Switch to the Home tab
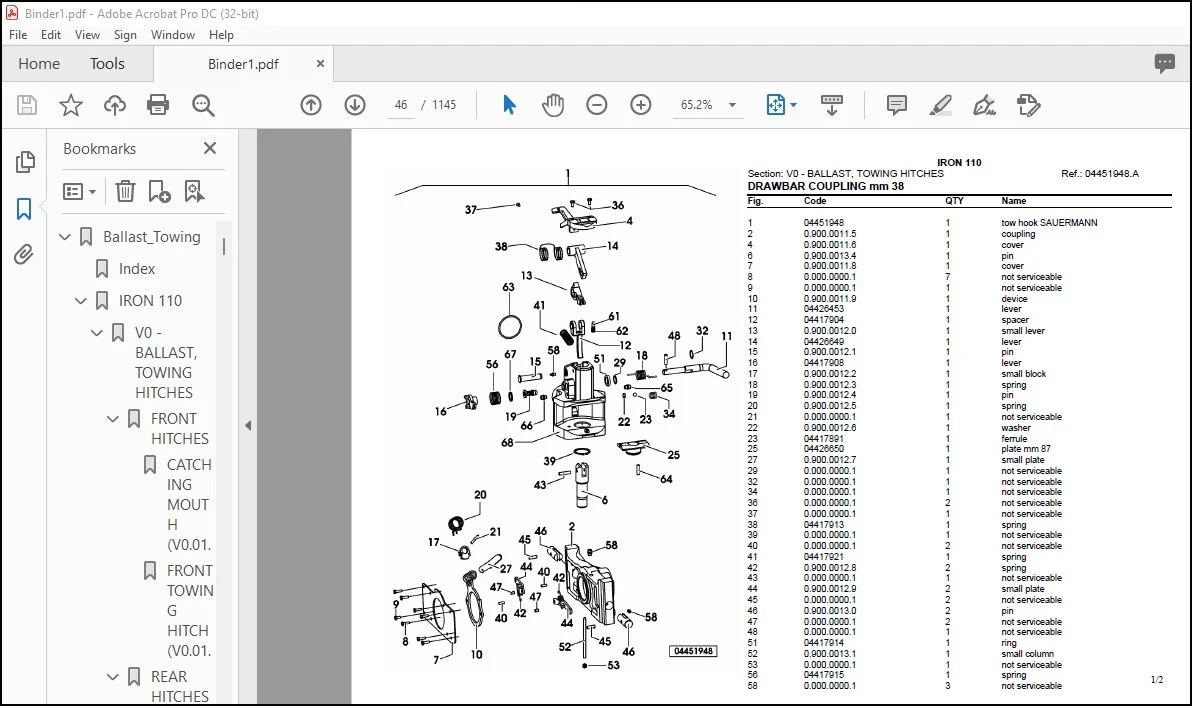This screenshot has height=706, width=1192. tap(39, 64)
